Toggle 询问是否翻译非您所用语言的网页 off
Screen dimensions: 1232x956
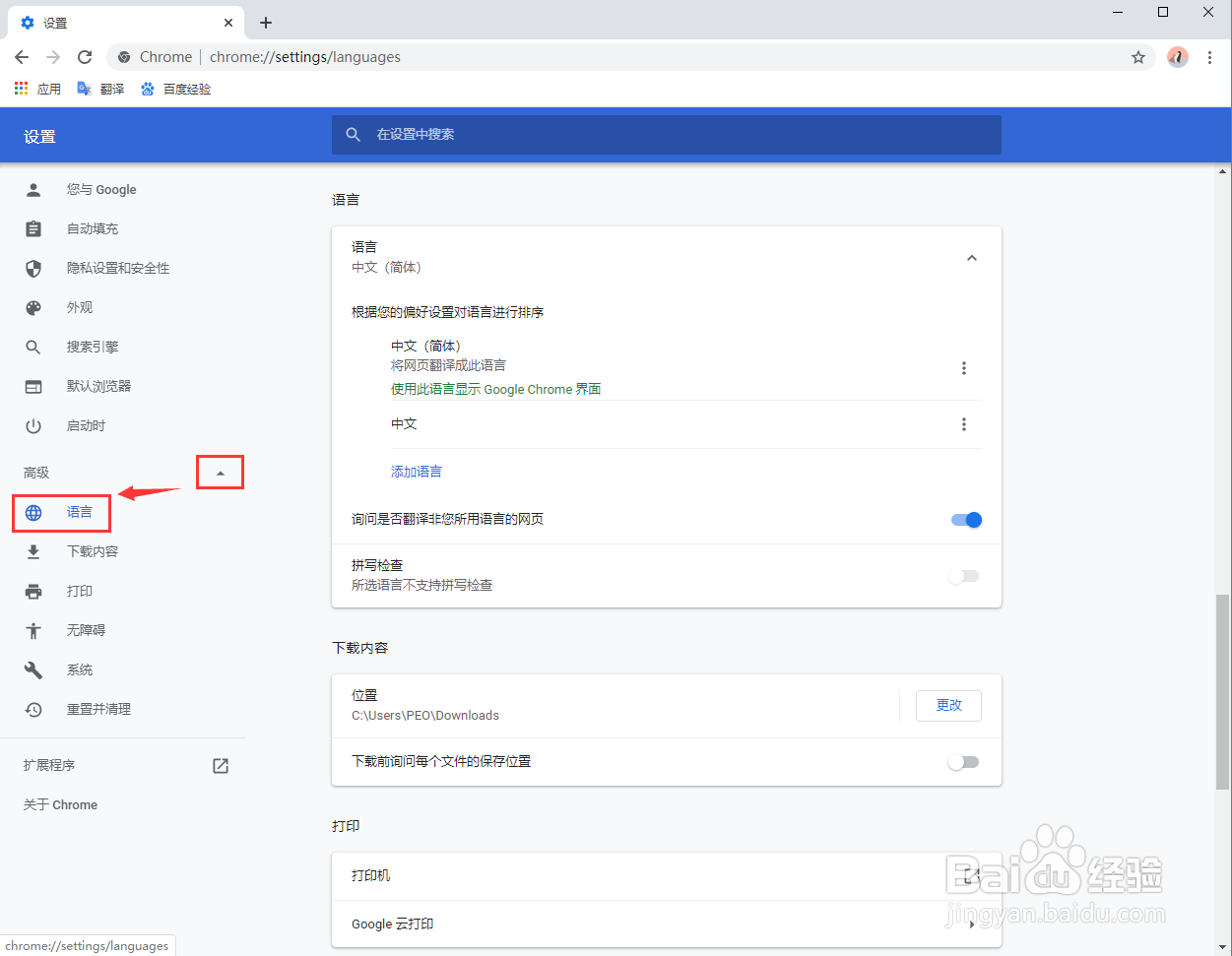pos(966,520)
